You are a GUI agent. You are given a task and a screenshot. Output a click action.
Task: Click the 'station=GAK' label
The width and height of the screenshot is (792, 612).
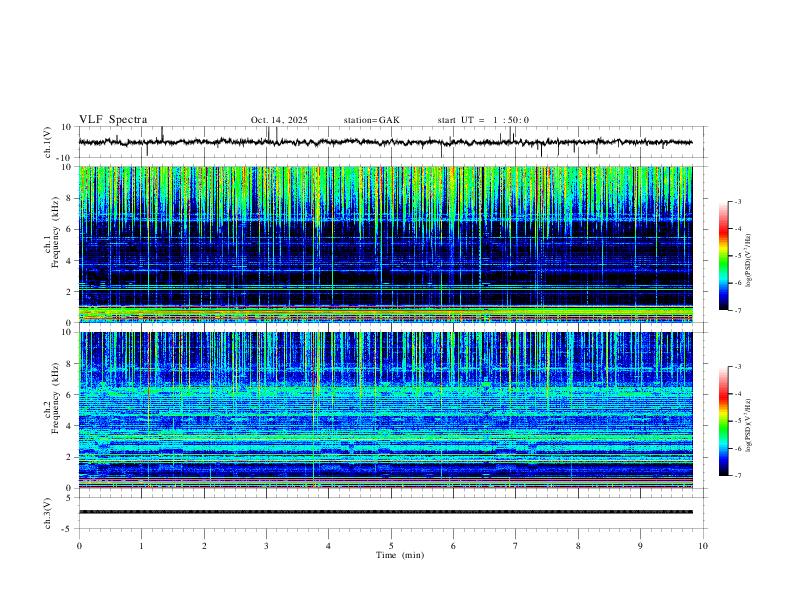point(371,120)
